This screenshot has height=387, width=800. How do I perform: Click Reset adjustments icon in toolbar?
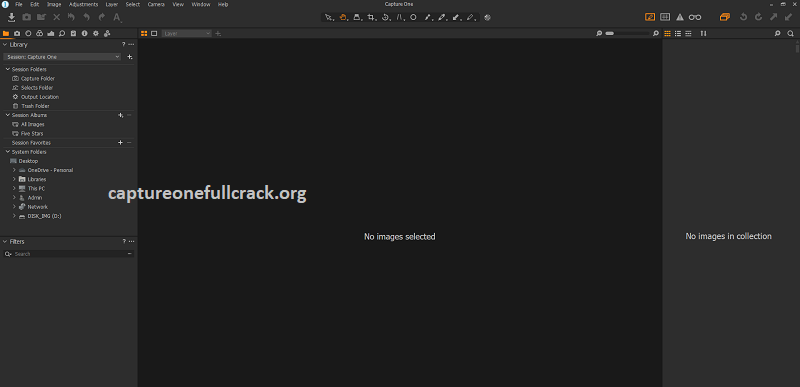coord(71,17)
